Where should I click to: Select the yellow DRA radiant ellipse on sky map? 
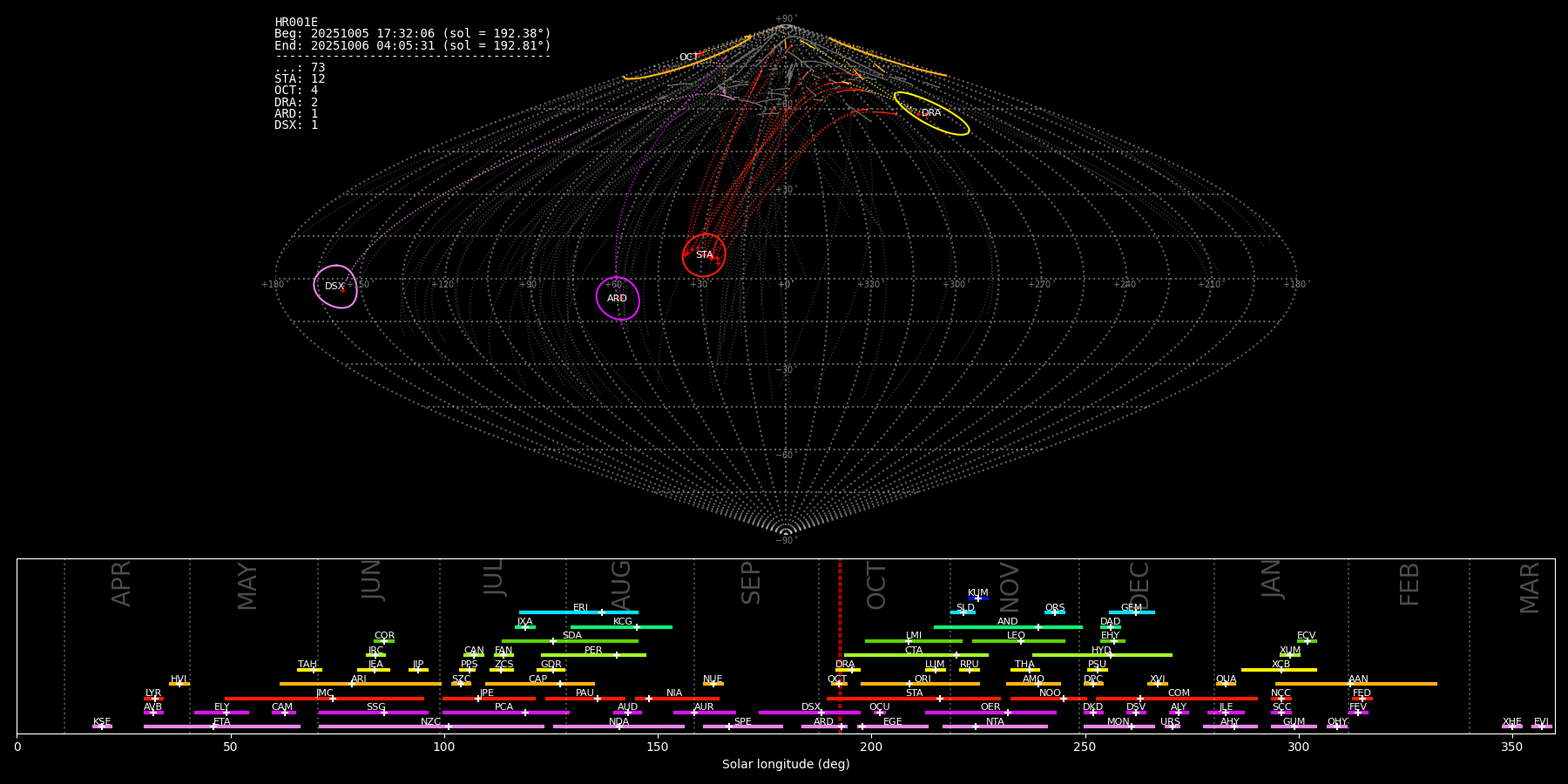tap(931, 113)
